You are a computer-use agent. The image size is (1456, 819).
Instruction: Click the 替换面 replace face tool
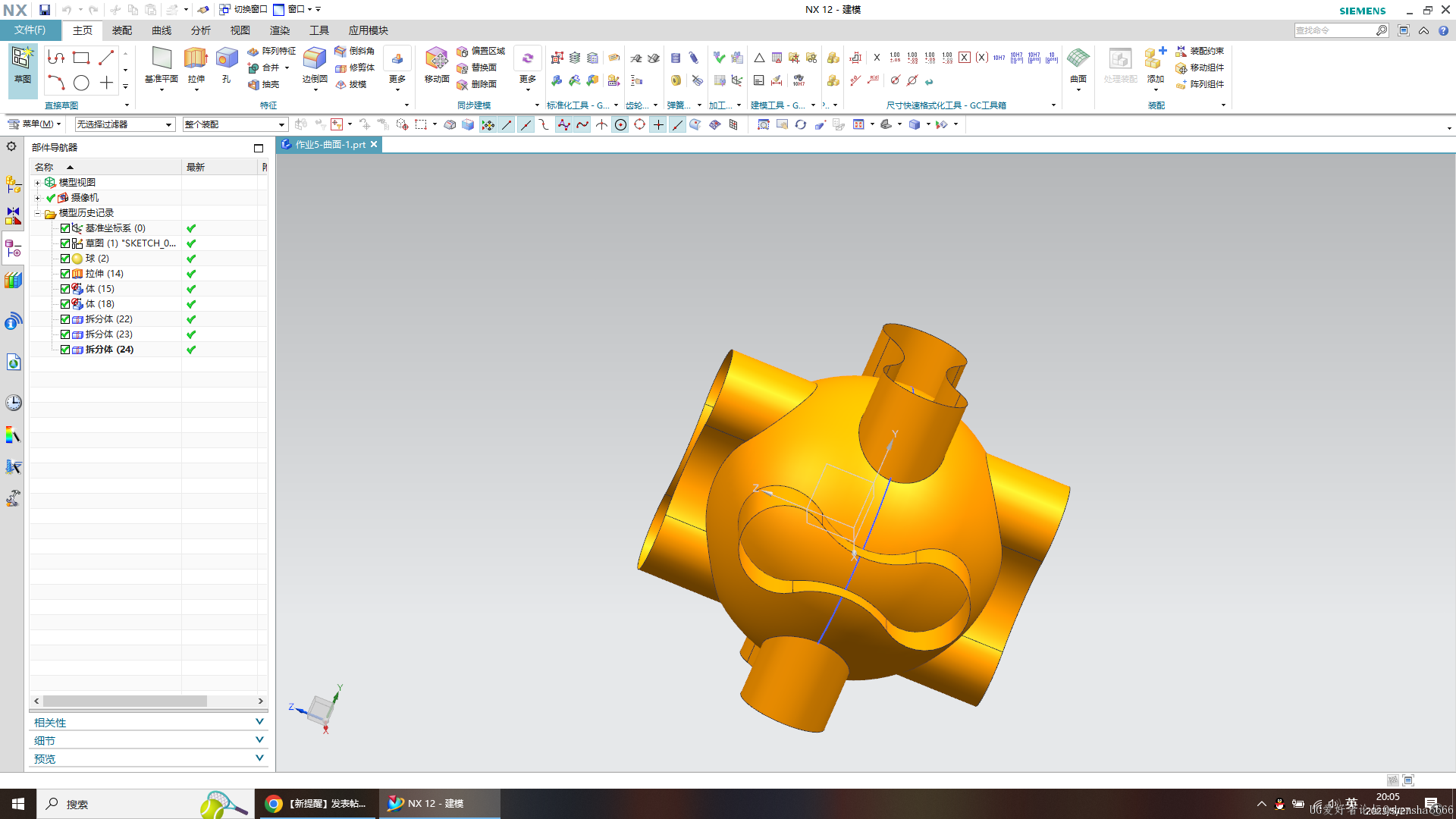point(477,67)
